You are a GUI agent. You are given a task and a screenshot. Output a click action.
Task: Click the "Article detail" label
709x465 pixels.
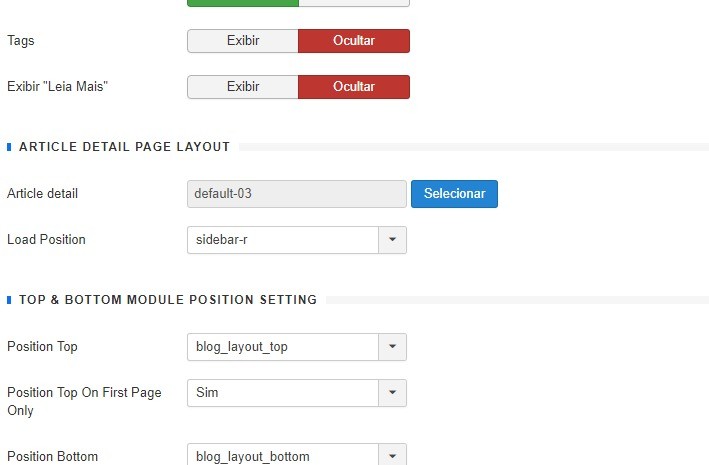[42, 194]
